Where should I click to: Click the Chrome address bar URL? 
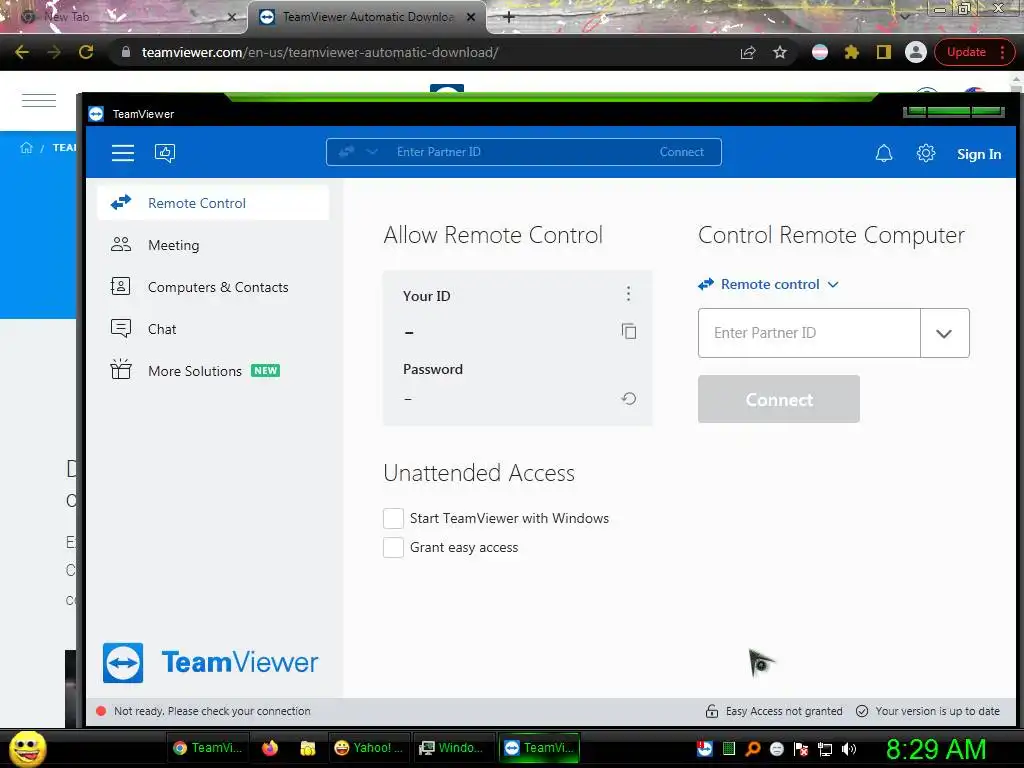320,52
